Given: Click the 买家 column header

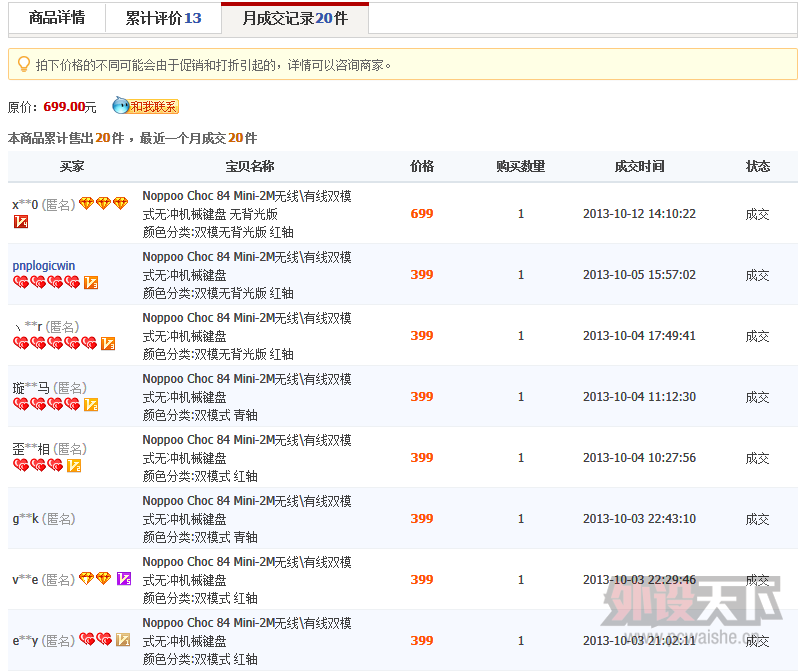Looking at the screenshot, I should (72, 166).
